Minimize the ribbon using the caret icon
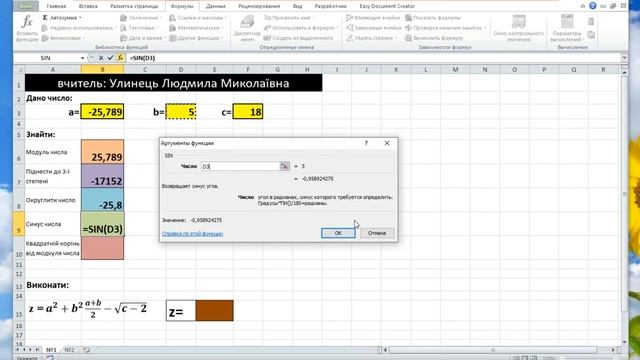640x360 pixels. 582,6
